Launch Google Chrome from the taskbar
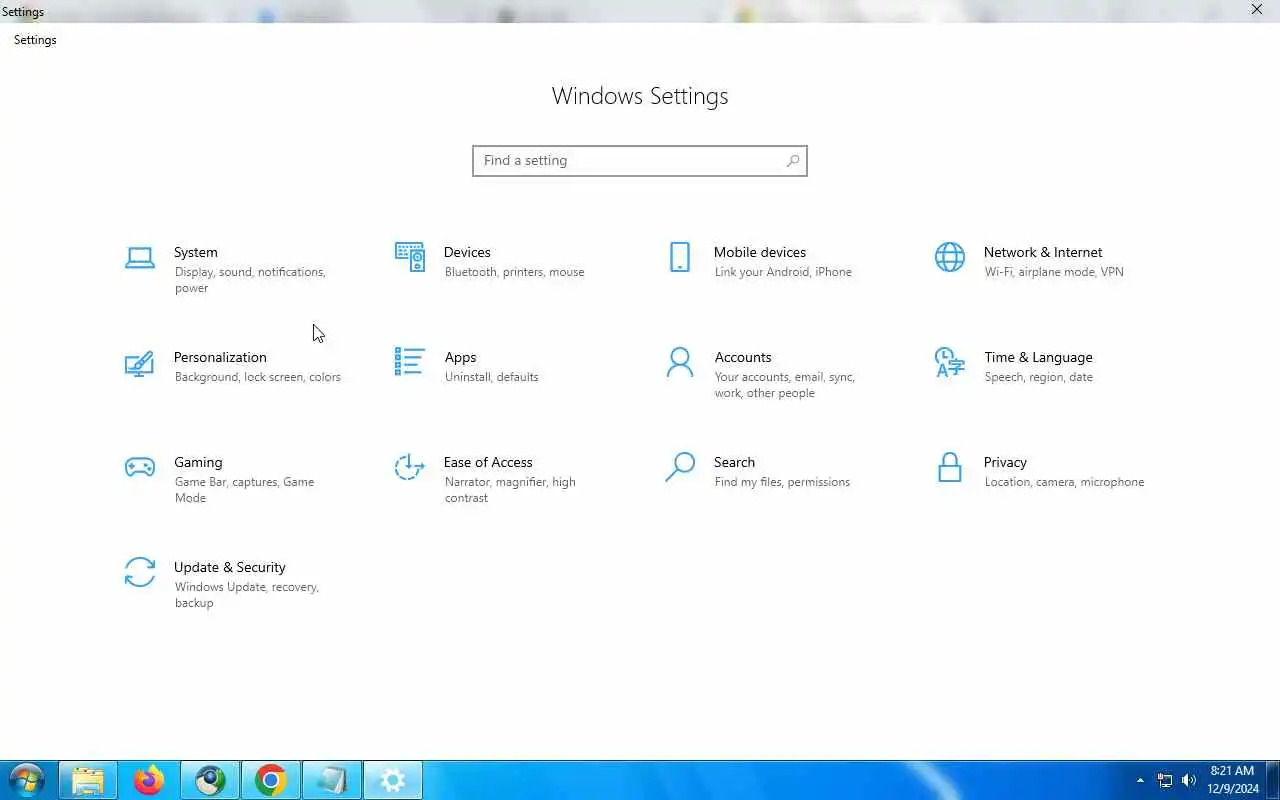The height and width of the screenshot is (800, 1280). point(270,780)
